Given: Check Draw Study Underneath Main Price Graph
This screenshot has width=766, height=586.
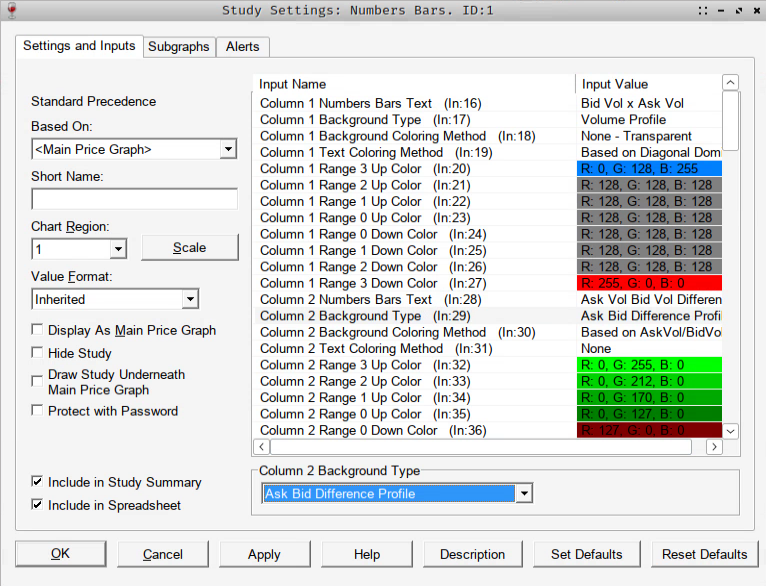Looking at the screenshot, I should pyautogui.click(x=37, y=381).
